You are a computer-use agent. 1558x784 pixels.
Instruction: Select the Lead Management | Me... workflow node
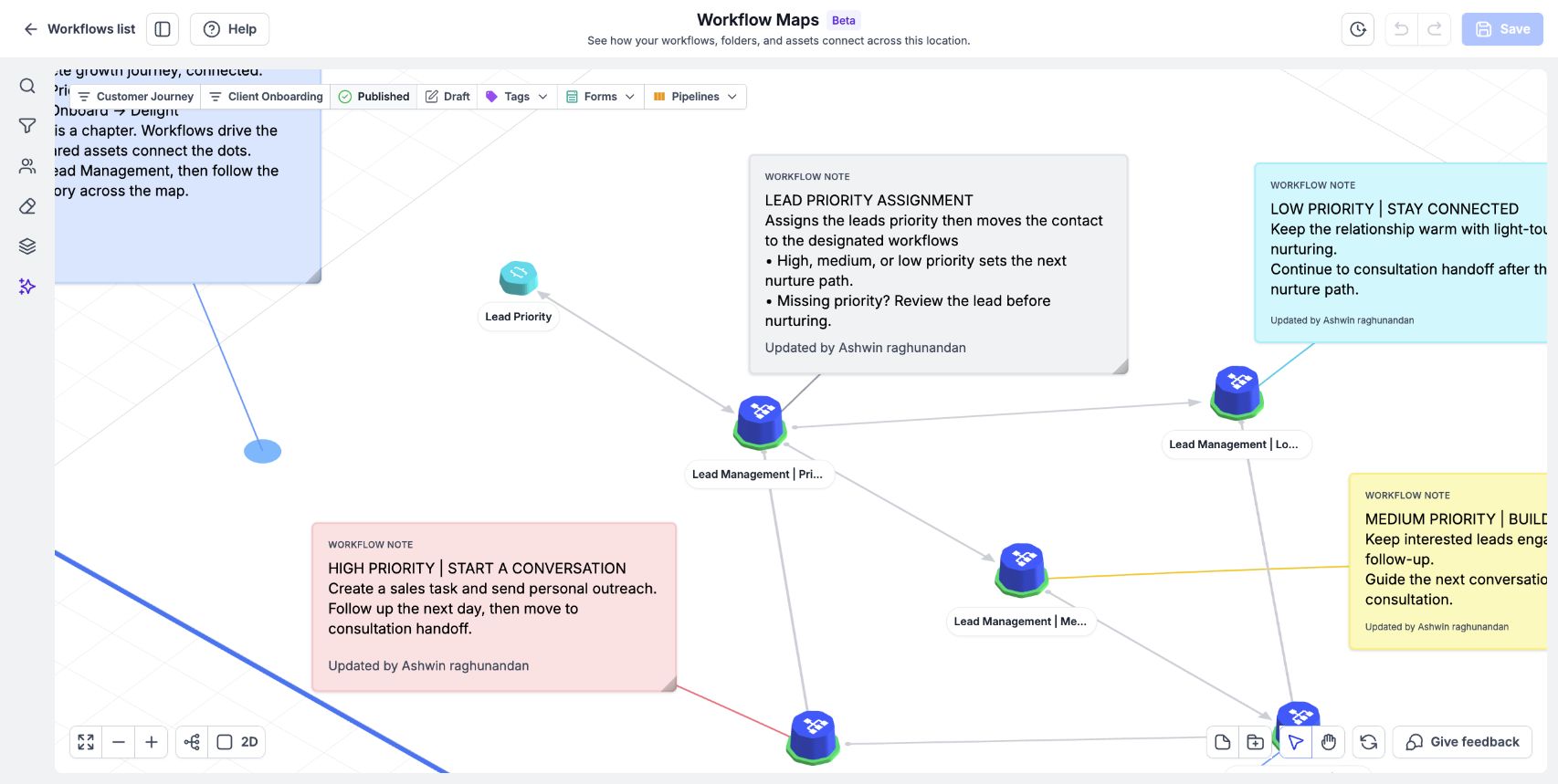(1022, 570)
